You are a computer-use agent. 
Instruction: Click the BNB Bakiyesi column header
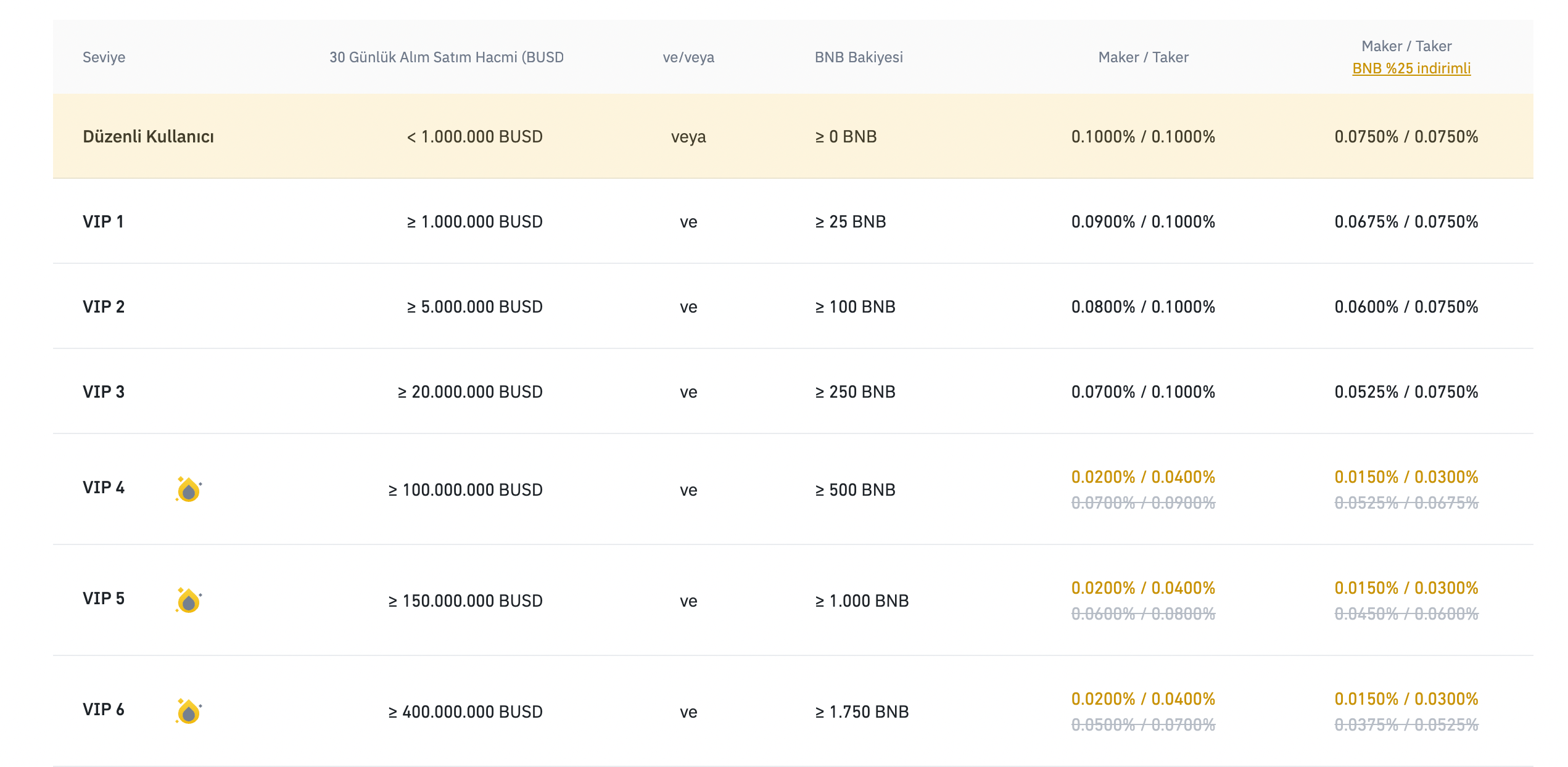858,57
